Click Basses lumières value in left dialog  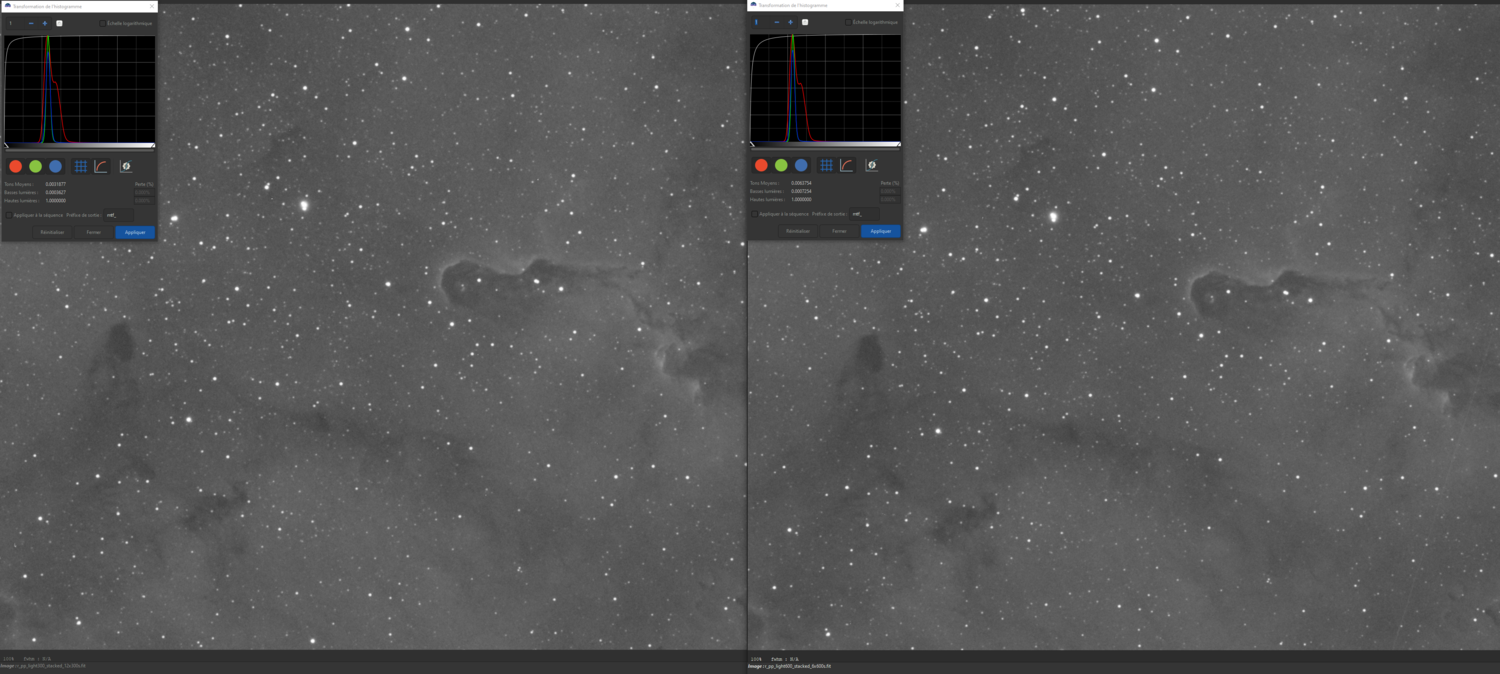(56, 192)
